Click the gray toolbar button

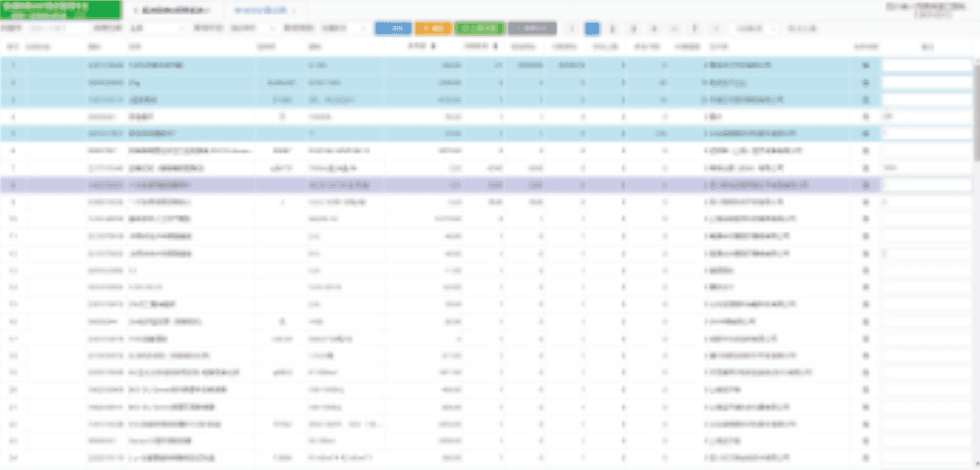click(x=532, y=28)
